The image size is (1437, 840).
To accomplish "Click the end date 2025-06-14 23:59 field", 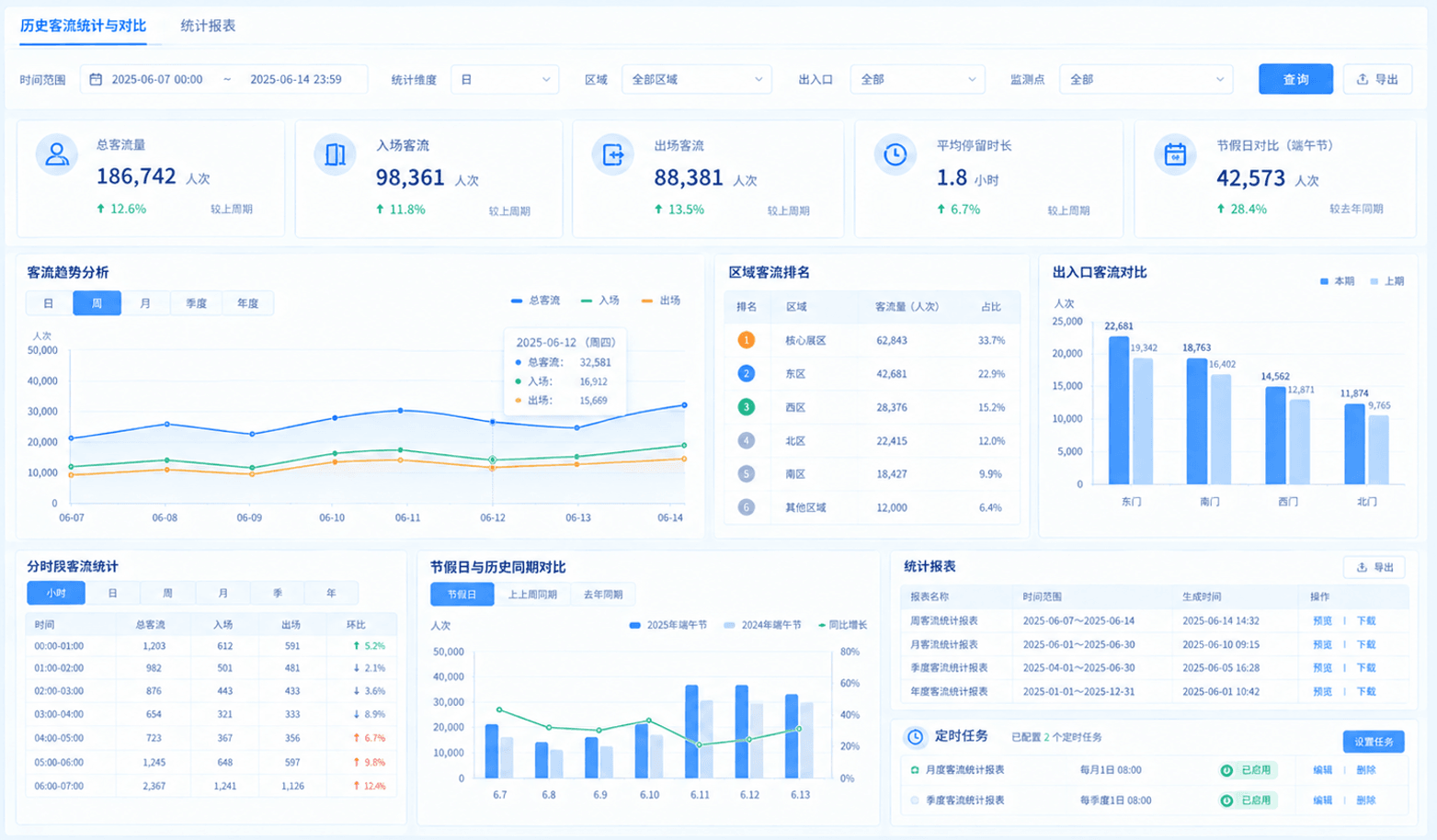I will coord(296,80).
